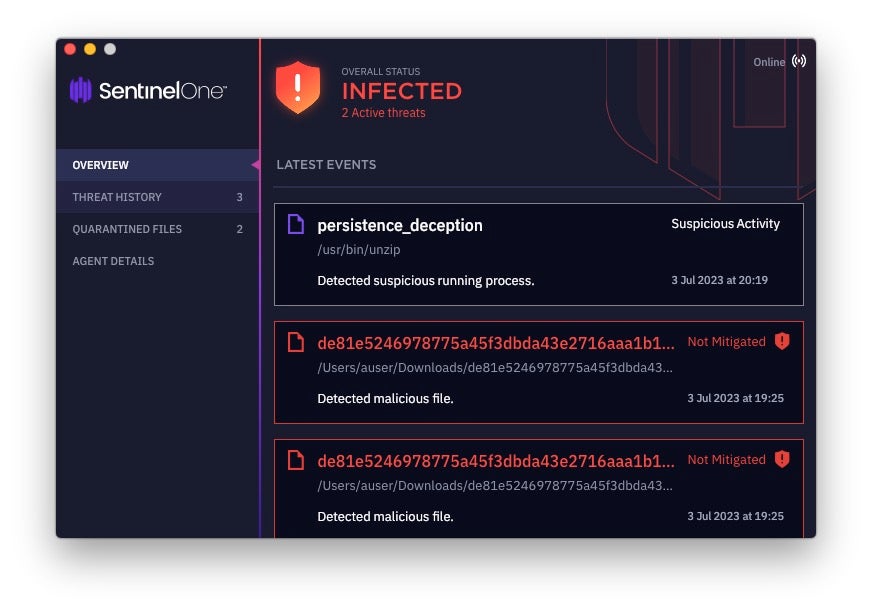Image resolution: width=872 pixels, height=612 pixels.
Task: Click the INFECTED overall status text
Action: [x=401, y=91]
